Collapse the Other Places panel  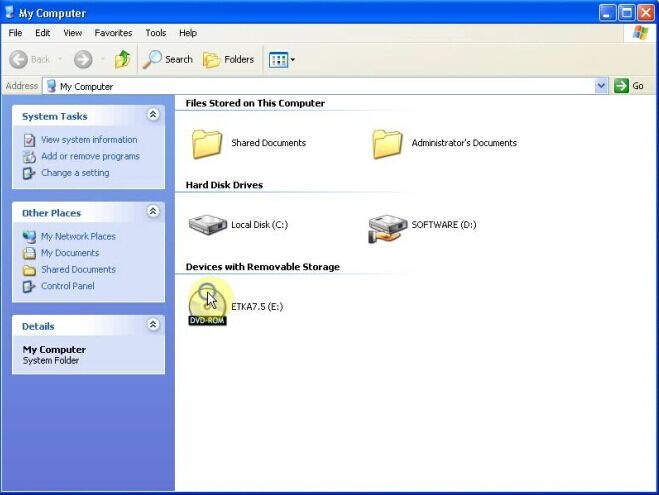153,212
